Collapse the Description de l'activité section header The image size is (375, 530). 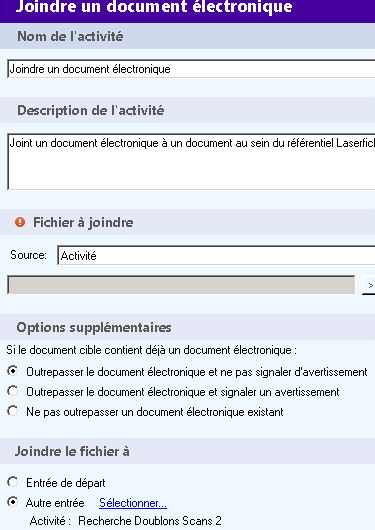tap(187, 110)
